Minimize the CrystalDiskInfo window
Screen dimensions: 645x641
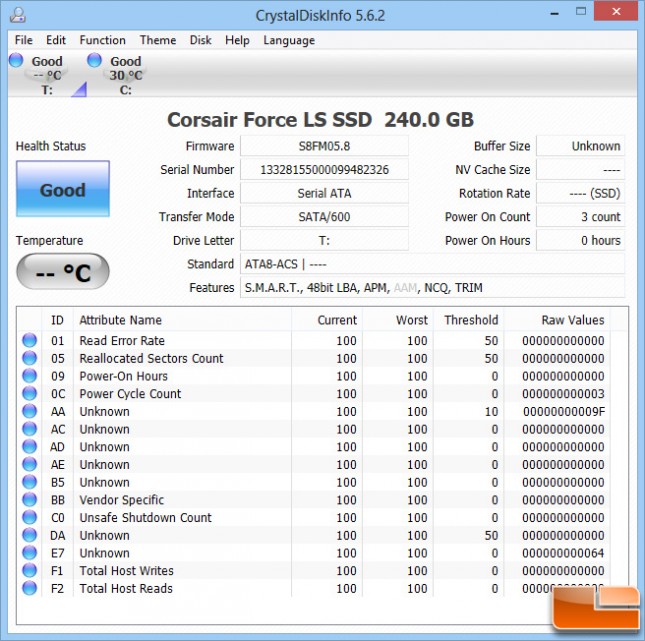point(555,14)
